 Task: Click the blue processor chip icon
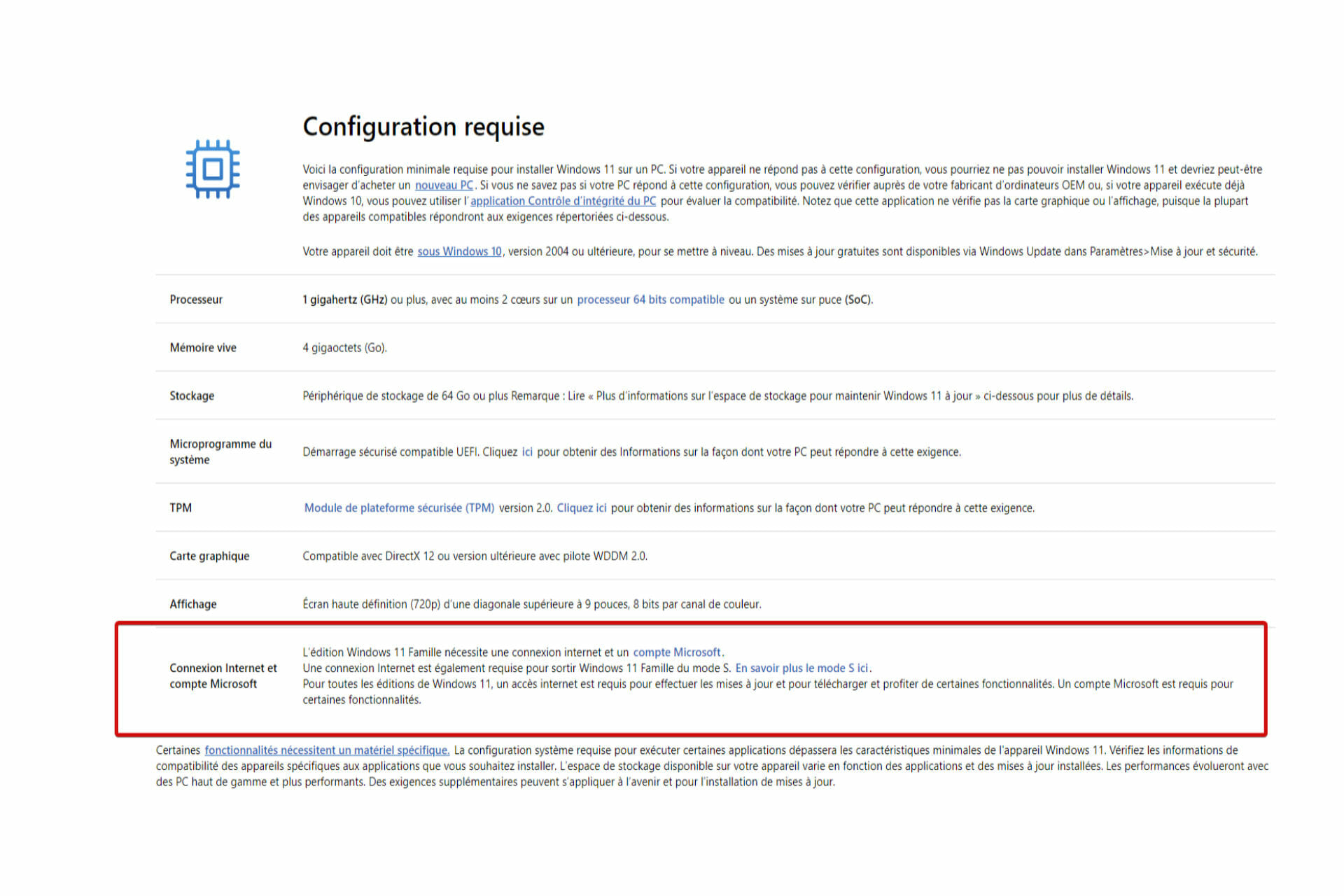tap(213, 169)
